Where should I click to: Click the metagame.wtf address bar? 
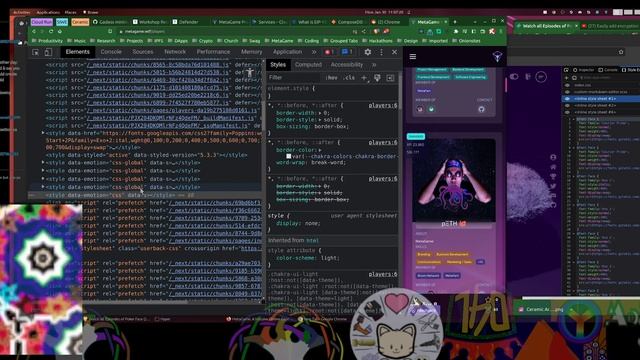pos(233,31)
